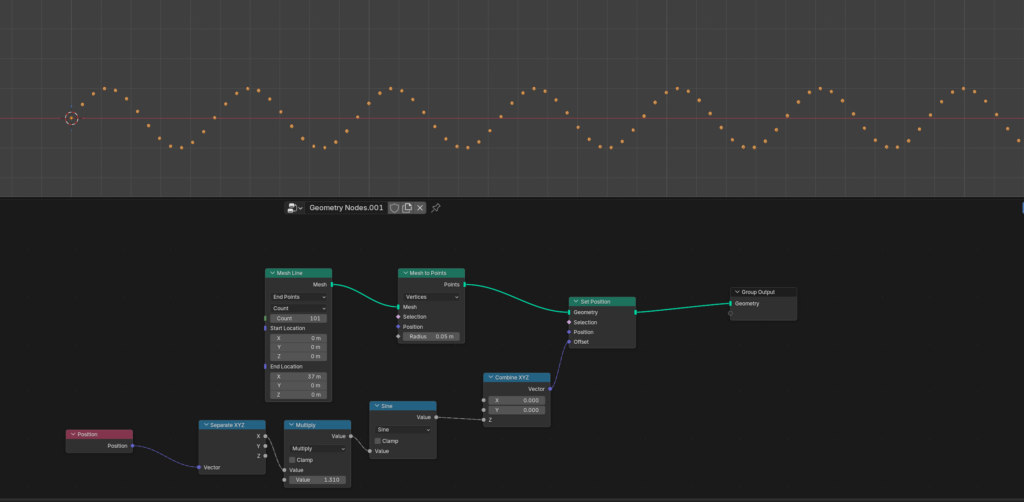Unlink the Geometry Nodes.001 tree
The image size is (1024, 502).
click(x=420, y=208)
